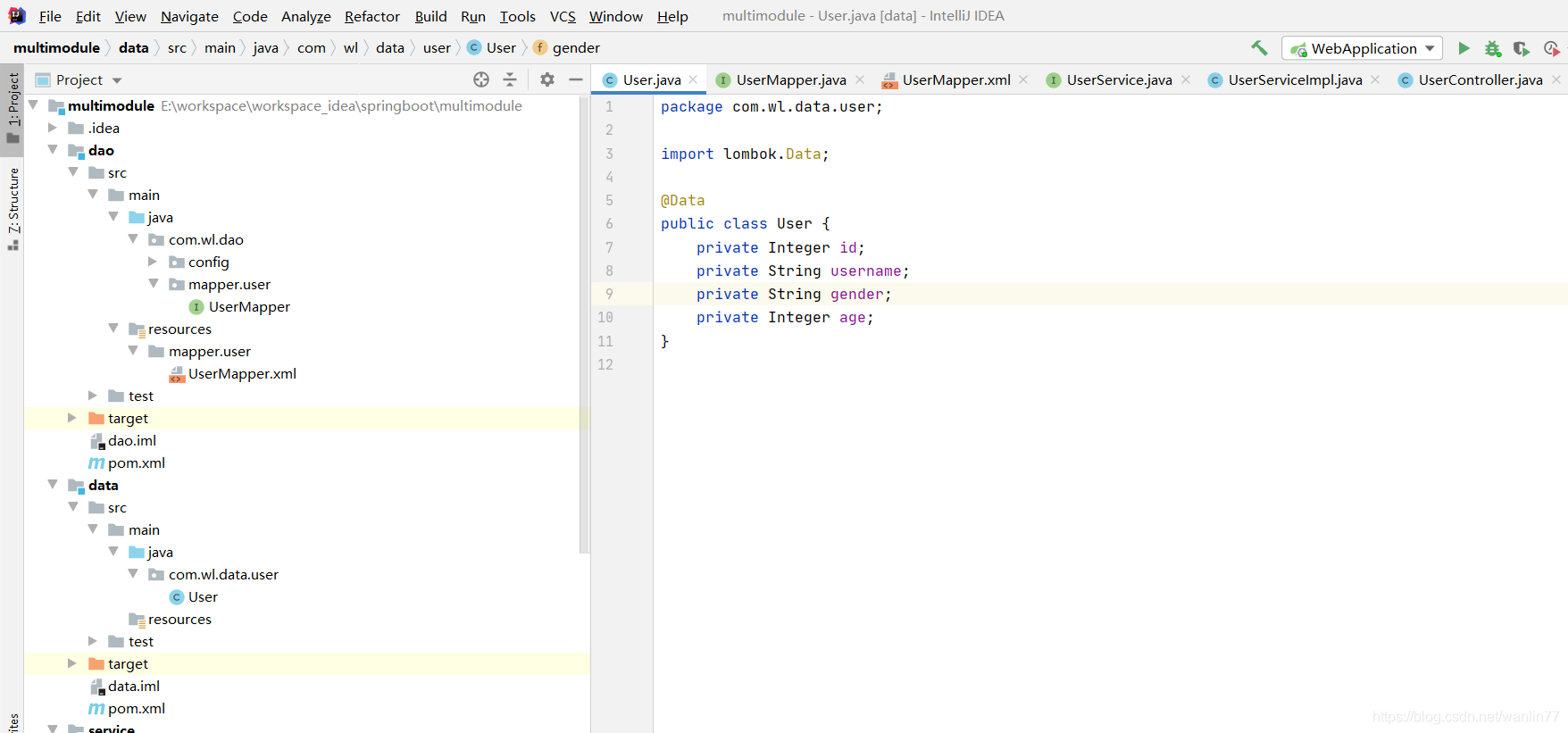Close the UserService.java tab
This screenshot has height=733, width=1568.
(x=1185, y=79)
